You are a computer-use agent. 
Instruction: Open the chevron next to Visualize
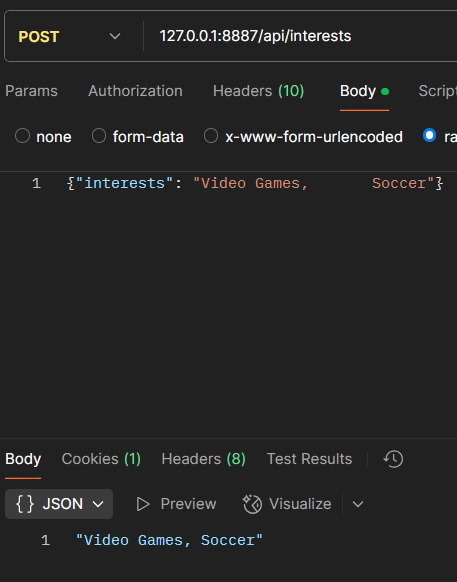click(358, 504)
